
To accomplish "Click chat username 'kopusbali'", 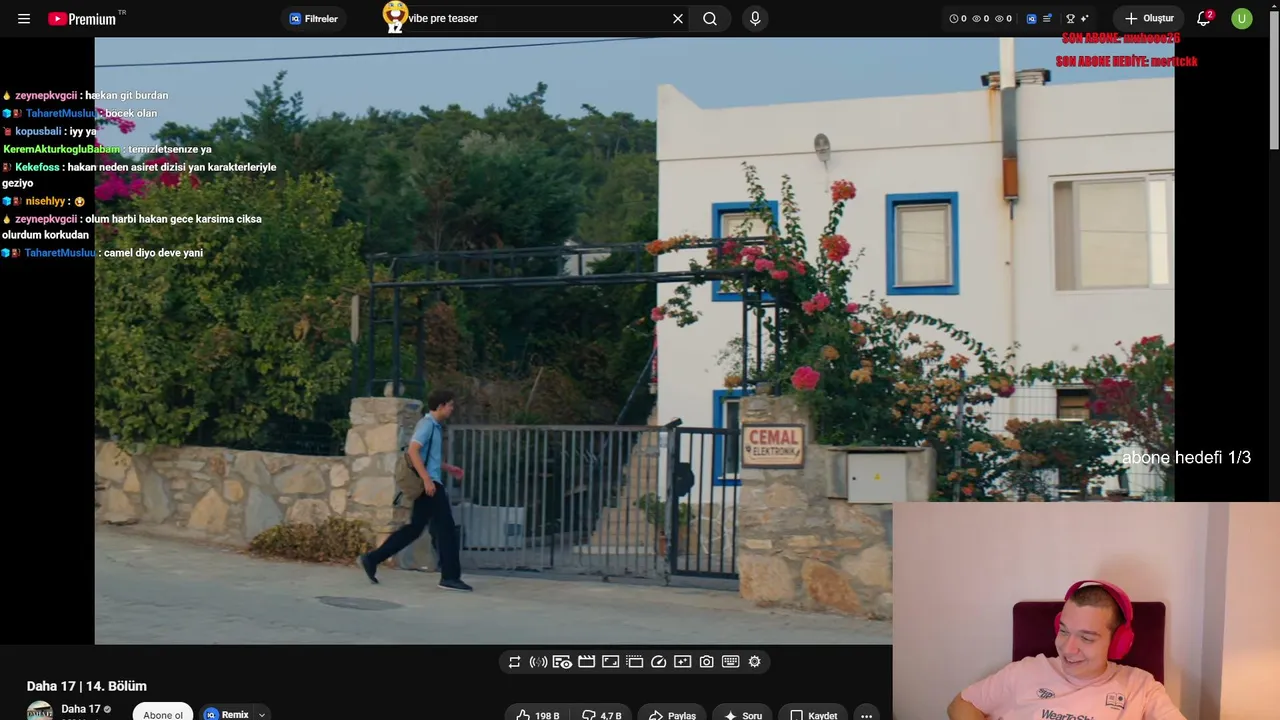I will 38,131.
